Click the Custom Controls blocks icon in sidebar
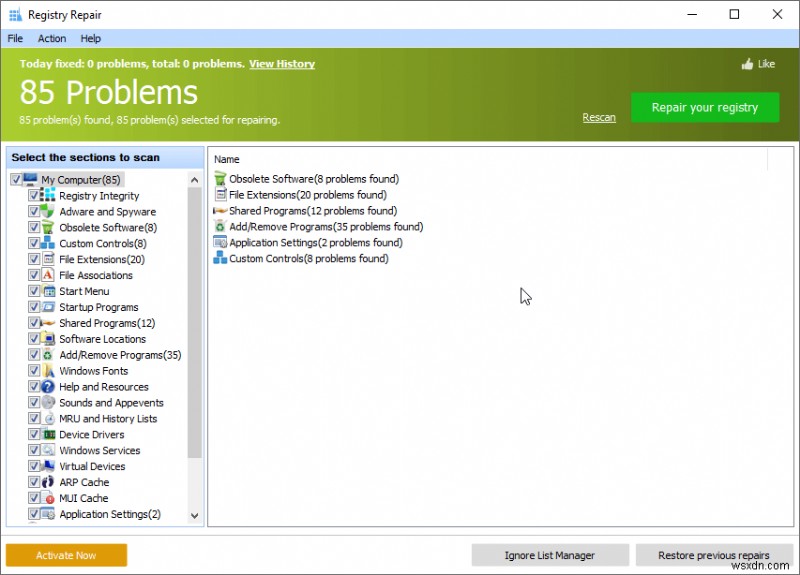This screenshot has height=575, width=800. (x=47, y=243)
